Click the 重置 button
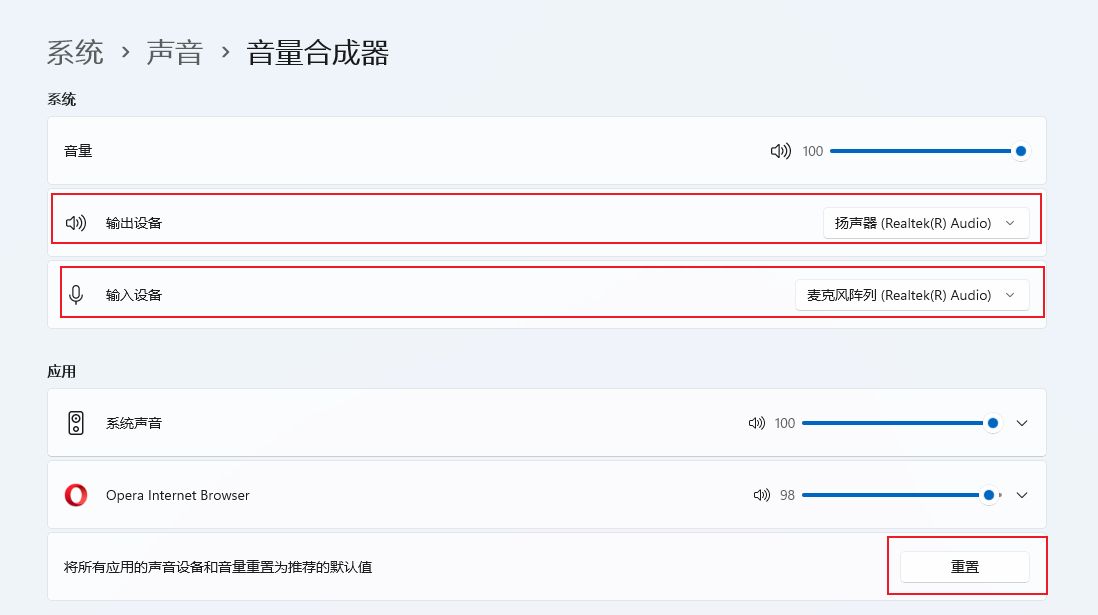 (964, 567)
